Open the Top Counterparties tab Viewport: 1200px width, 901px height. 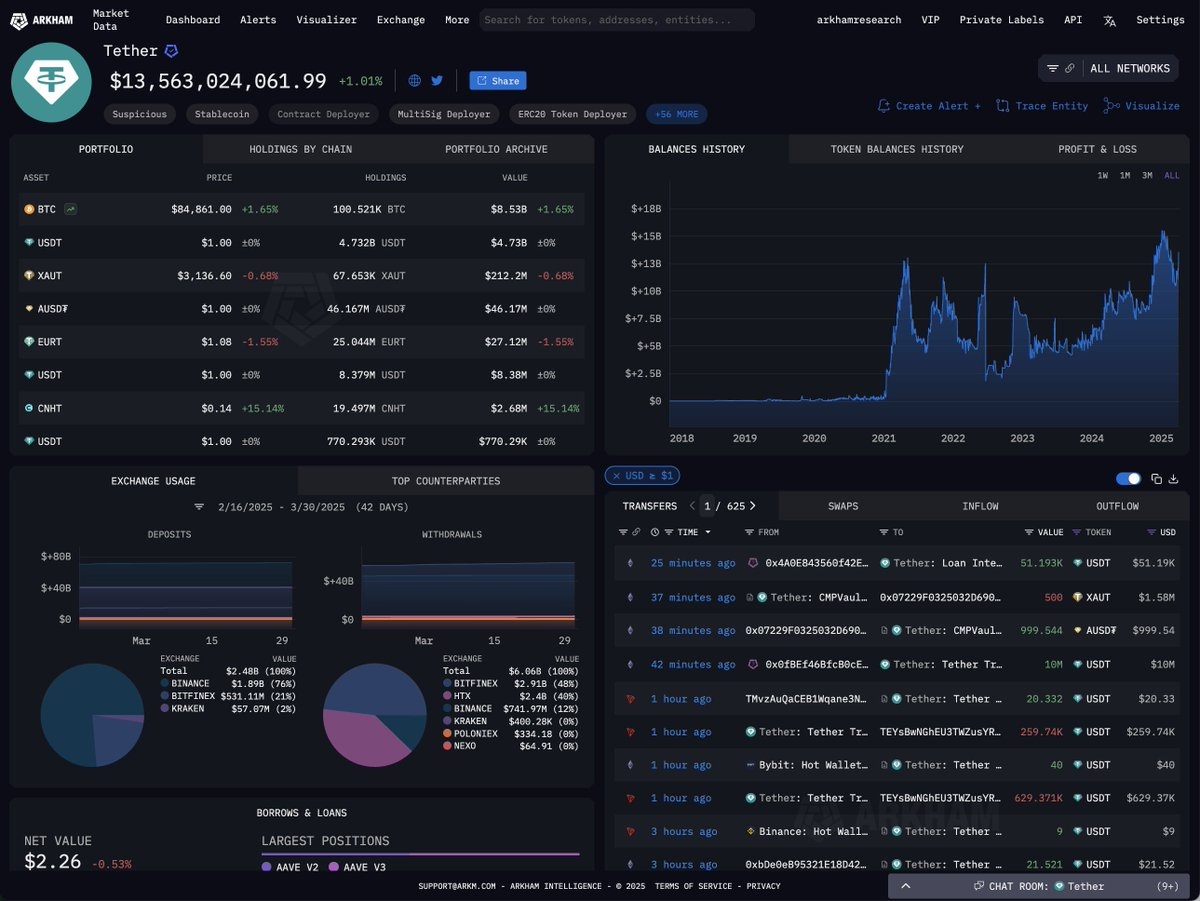point(445,481)
